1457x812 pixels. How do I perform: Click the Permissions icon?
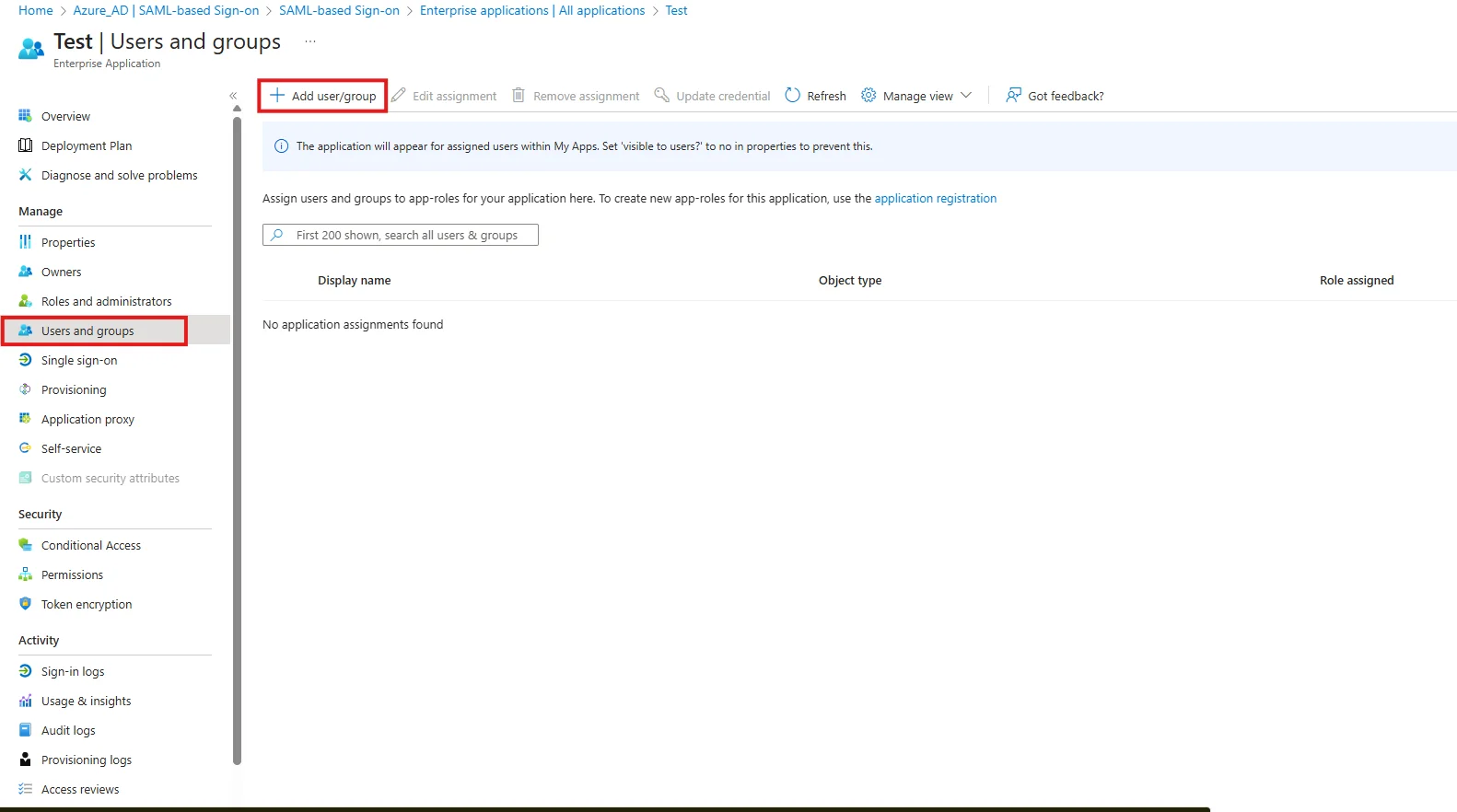coord(25,574)
